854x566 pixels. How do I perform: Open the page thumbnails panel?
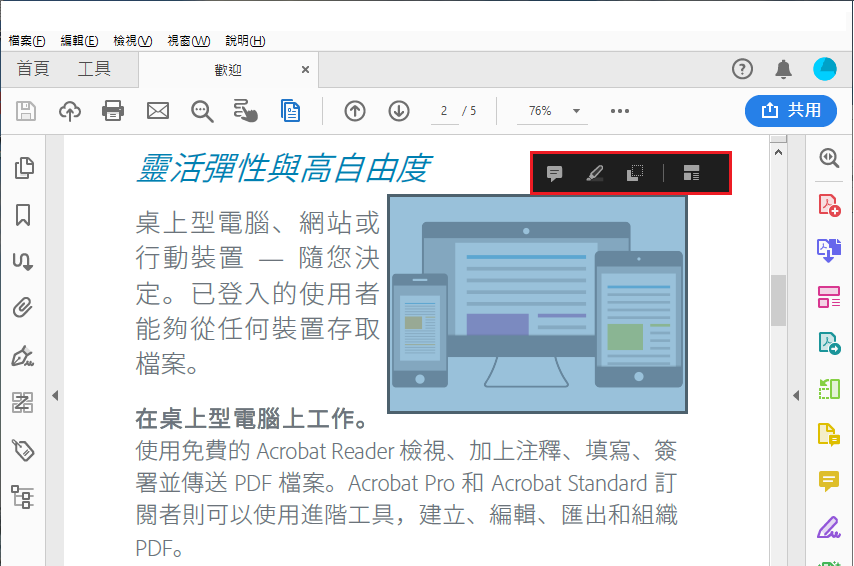point(23,168)
